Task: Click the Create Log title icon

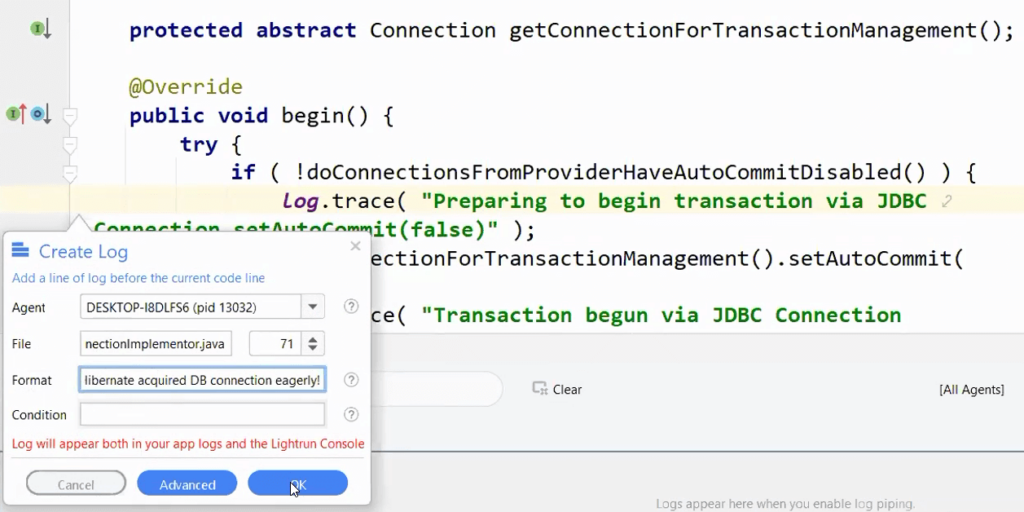Action: pyautogui.click(x=20, y=250)
